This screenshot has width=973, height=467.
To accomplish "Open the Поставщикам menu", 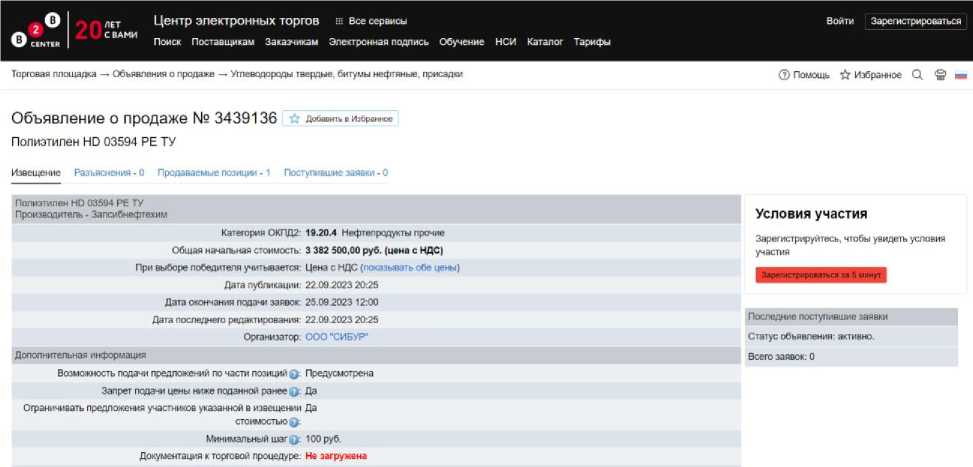I will click(x=223, y=42).
